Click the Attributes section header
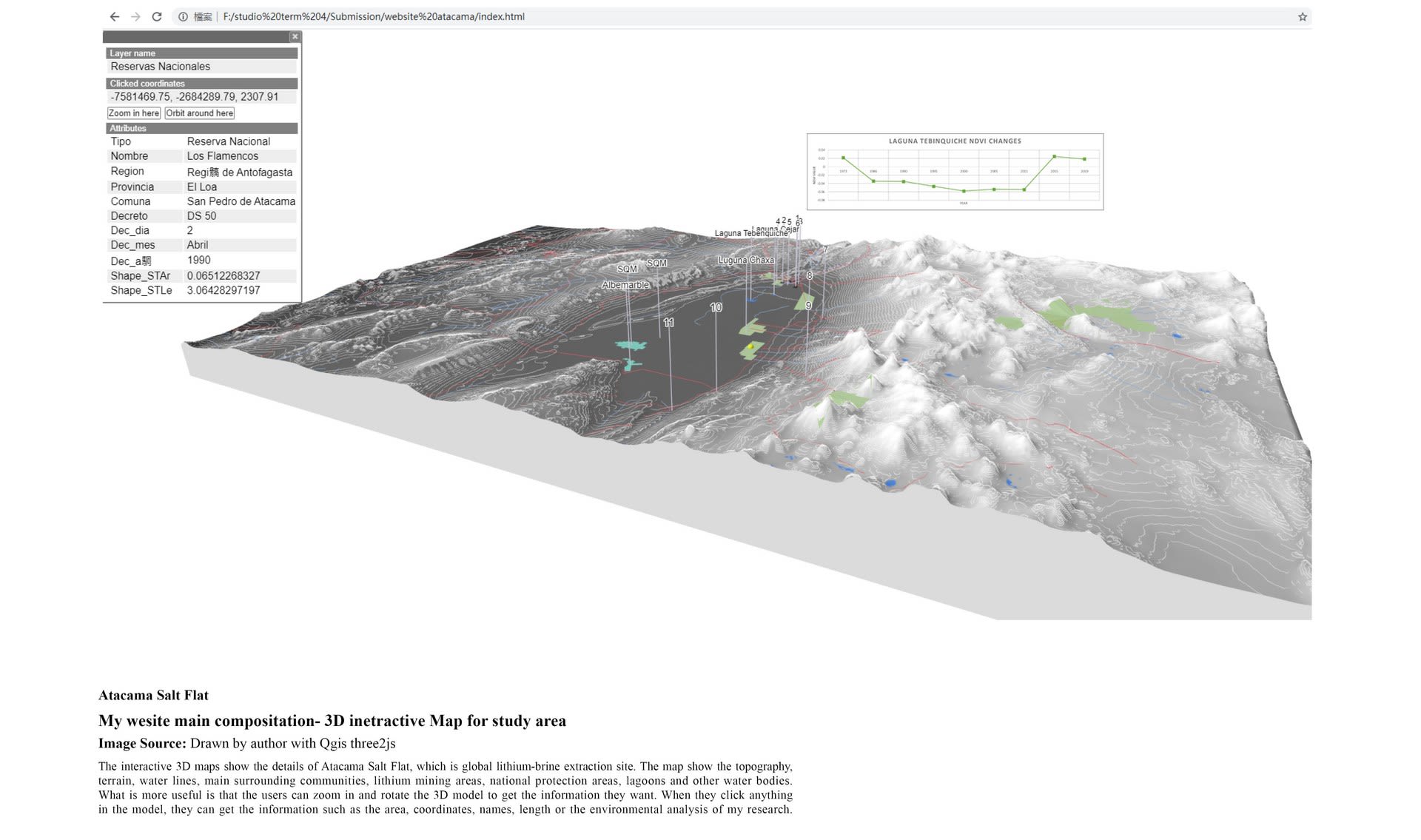Image resolution: width=1421 pixels, height=840 pixels. click(201, 128)
